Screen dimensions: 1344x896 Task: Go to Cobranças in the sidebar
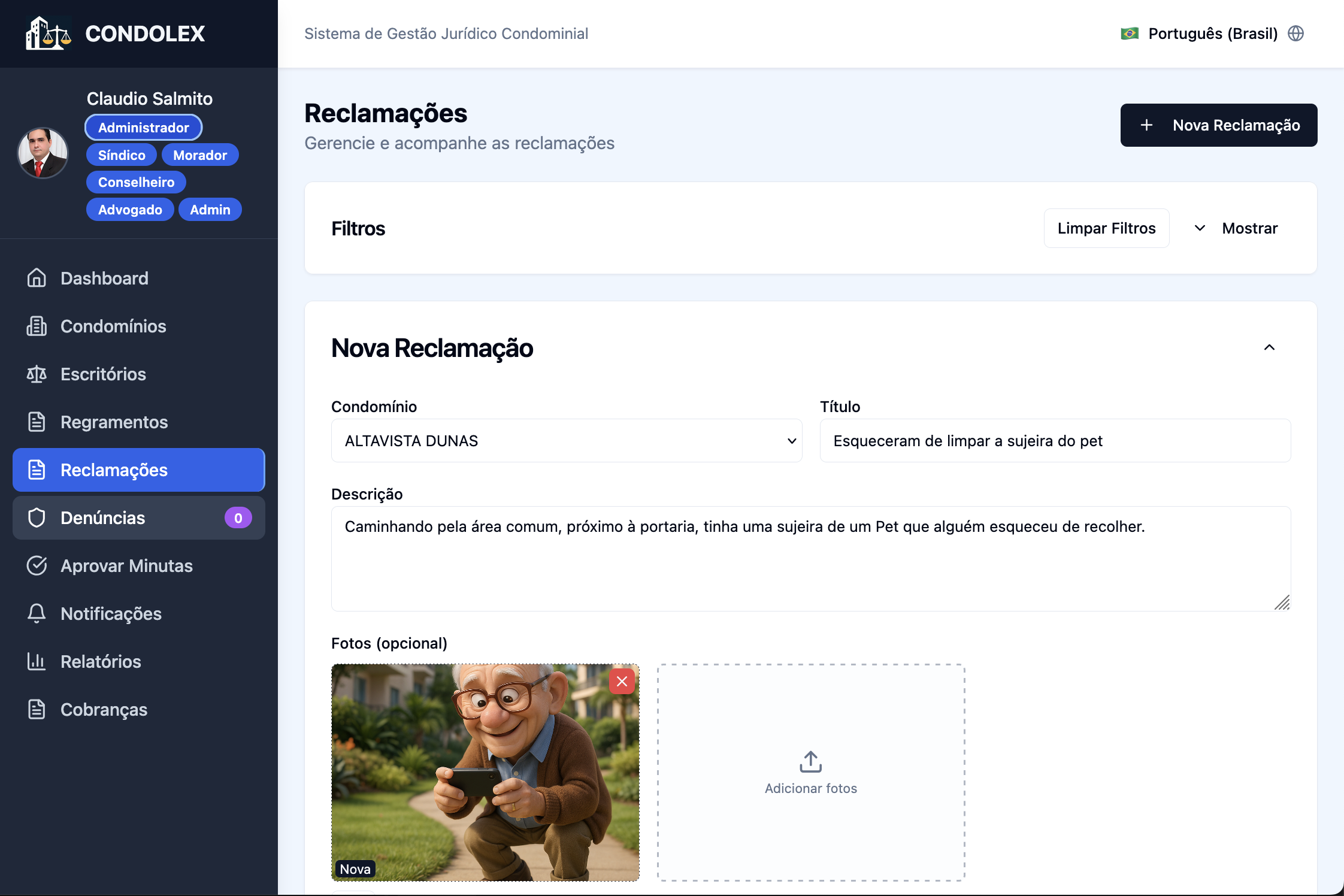(104, 709)
